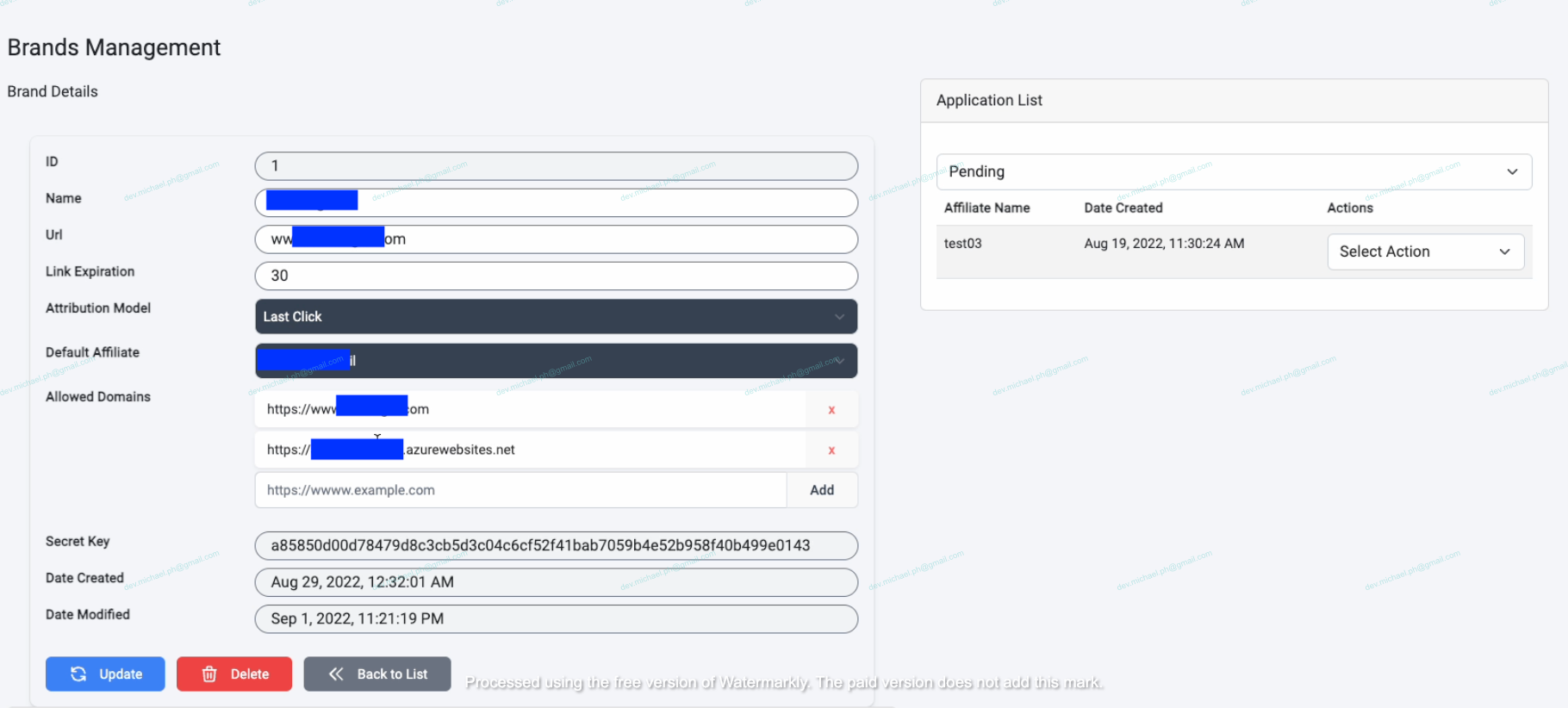
Task: Click the red Delete button
Action: click(x=234, y=674)
